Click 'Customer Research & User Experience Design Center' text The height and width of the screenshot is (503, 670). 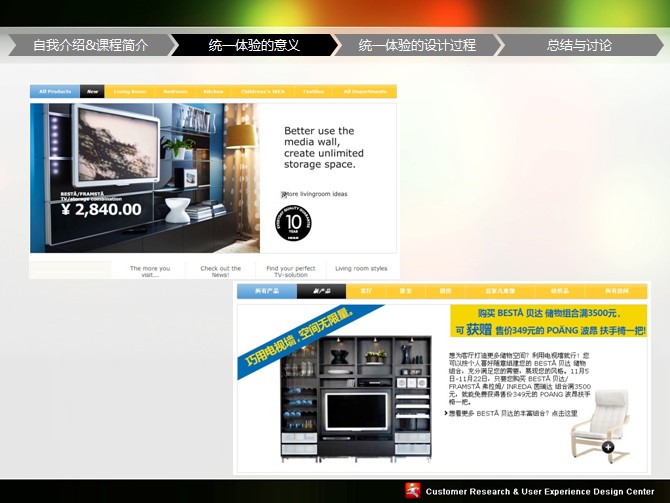540,491
